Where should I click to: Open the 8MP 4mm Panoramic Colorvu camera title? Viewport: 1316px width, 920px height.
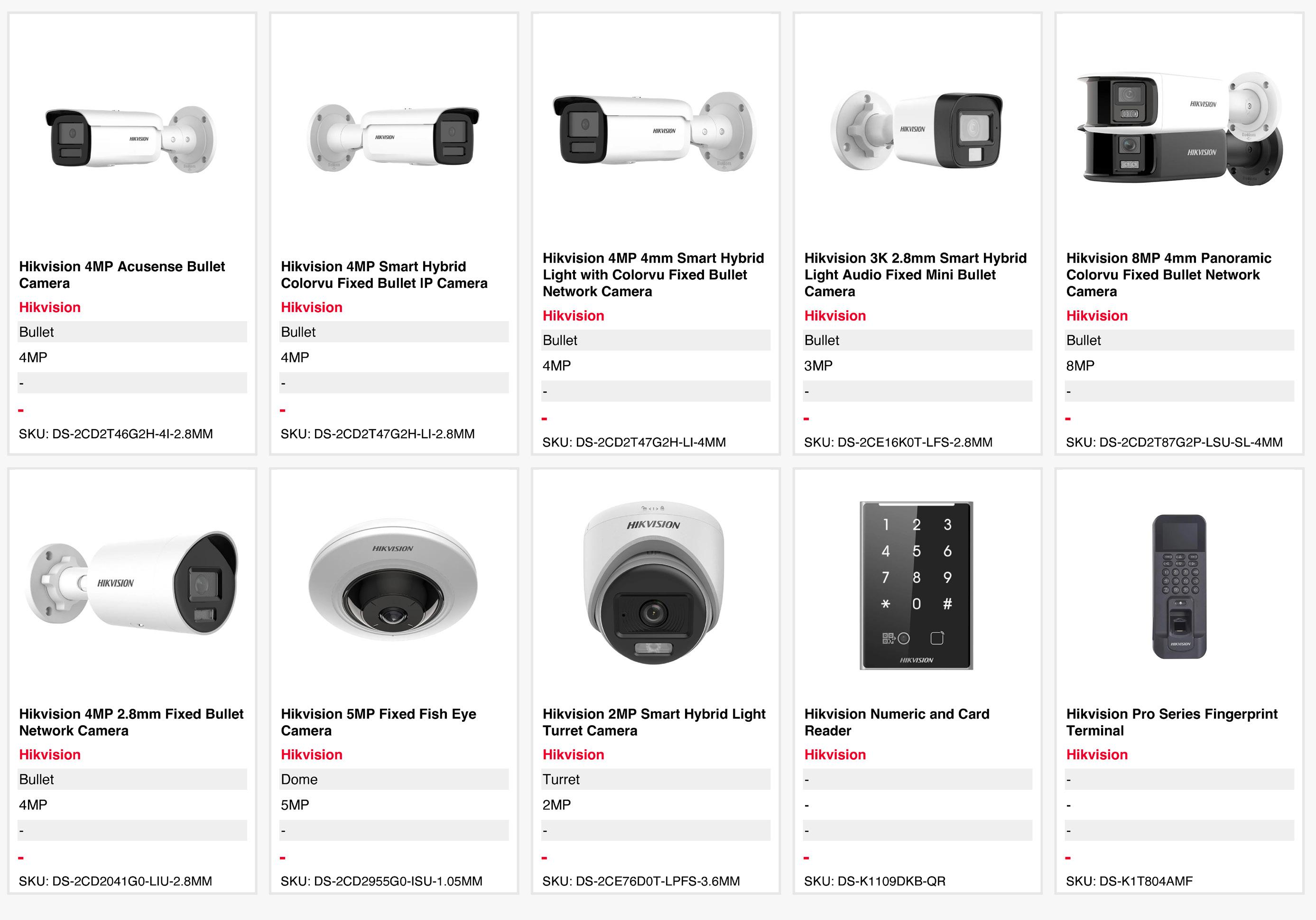pos(1168,275)
